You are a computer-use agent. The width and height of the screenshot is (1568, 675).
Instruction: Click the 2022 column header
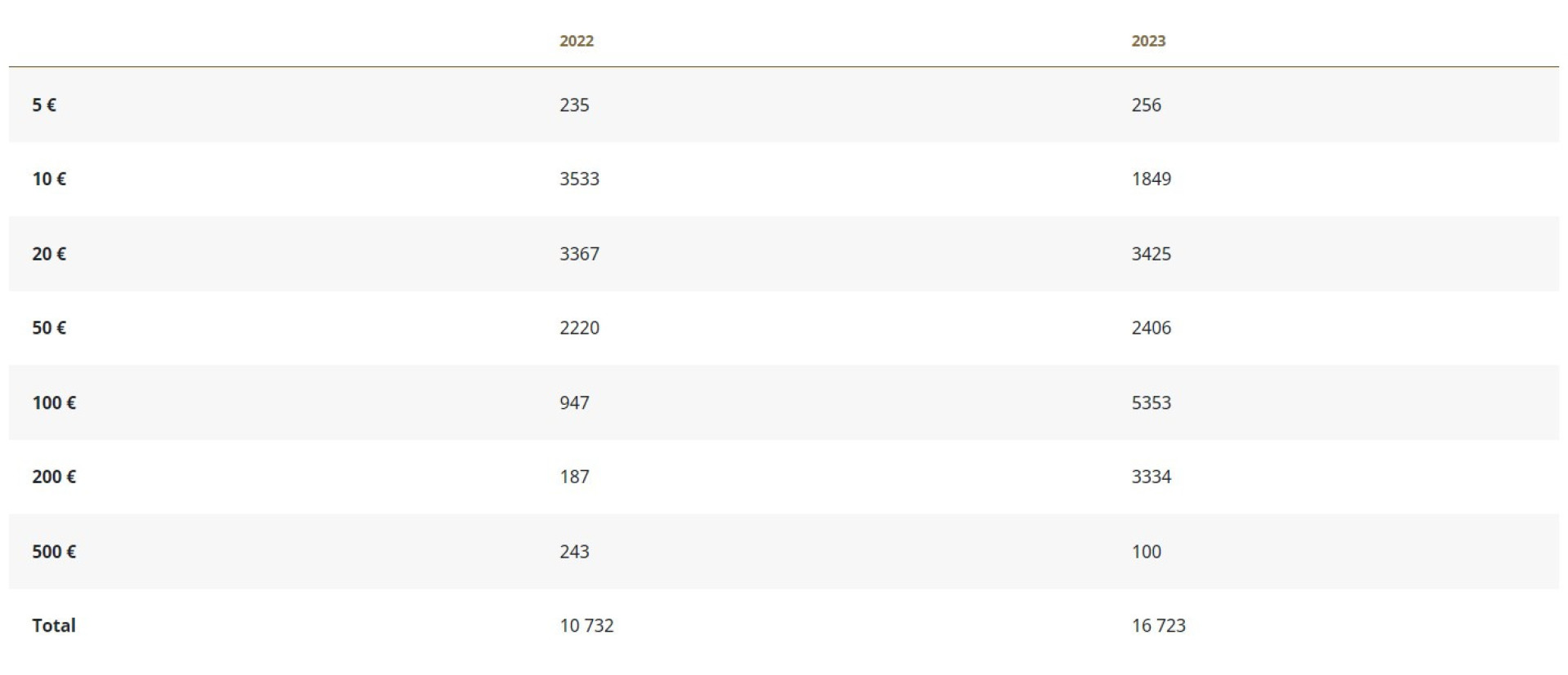click(576, 41)
